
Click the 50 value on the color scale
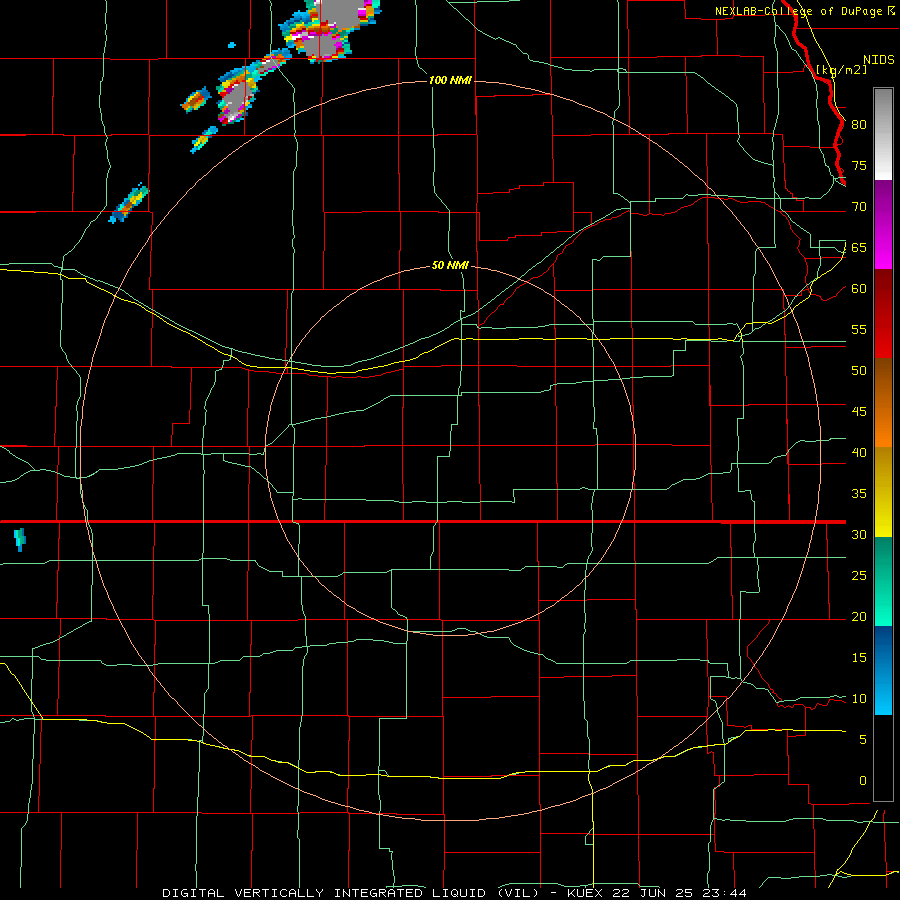859,370
